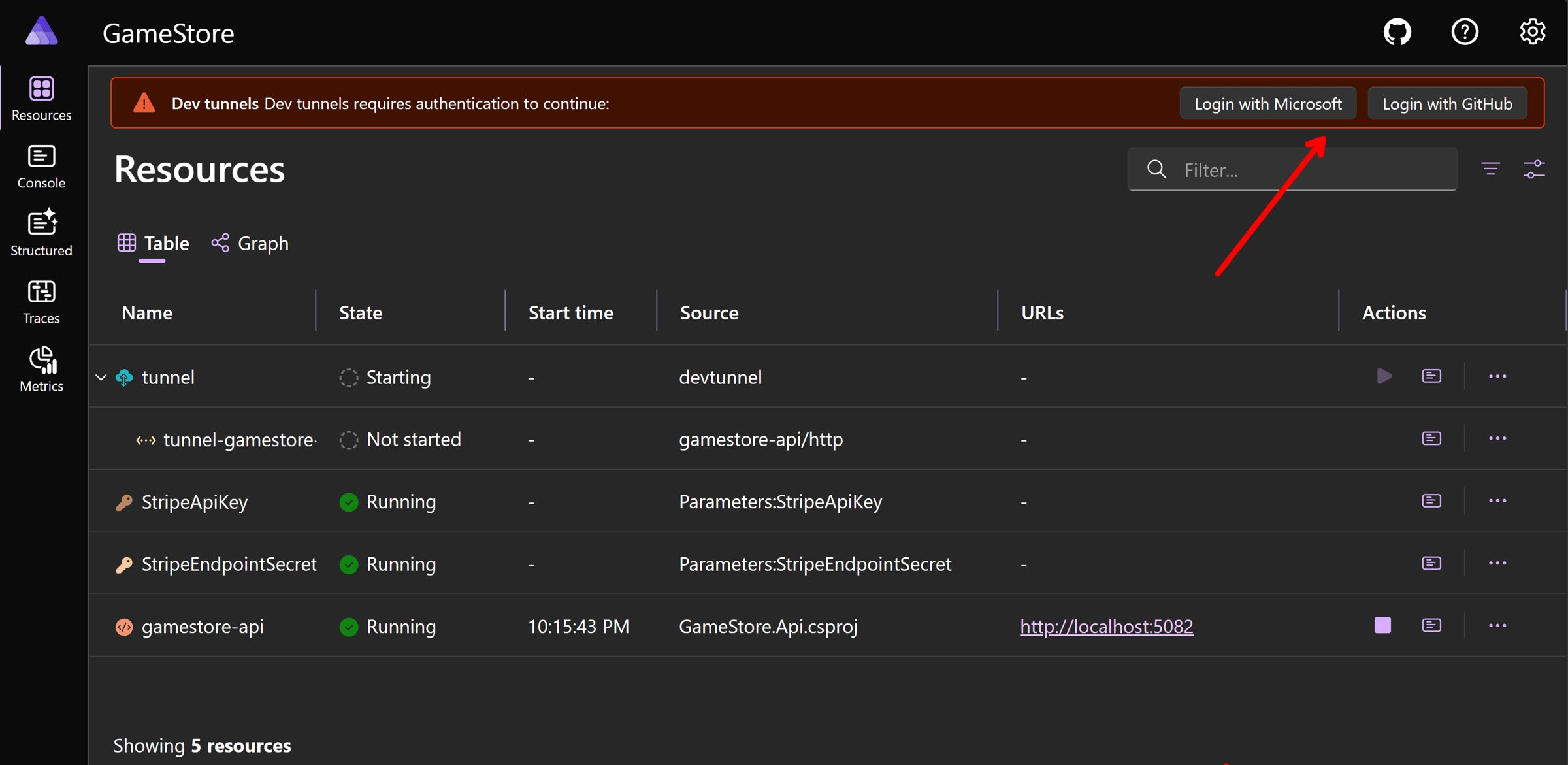
Task: Open the localhost:5082 URL link
Action: point(1106,627)
